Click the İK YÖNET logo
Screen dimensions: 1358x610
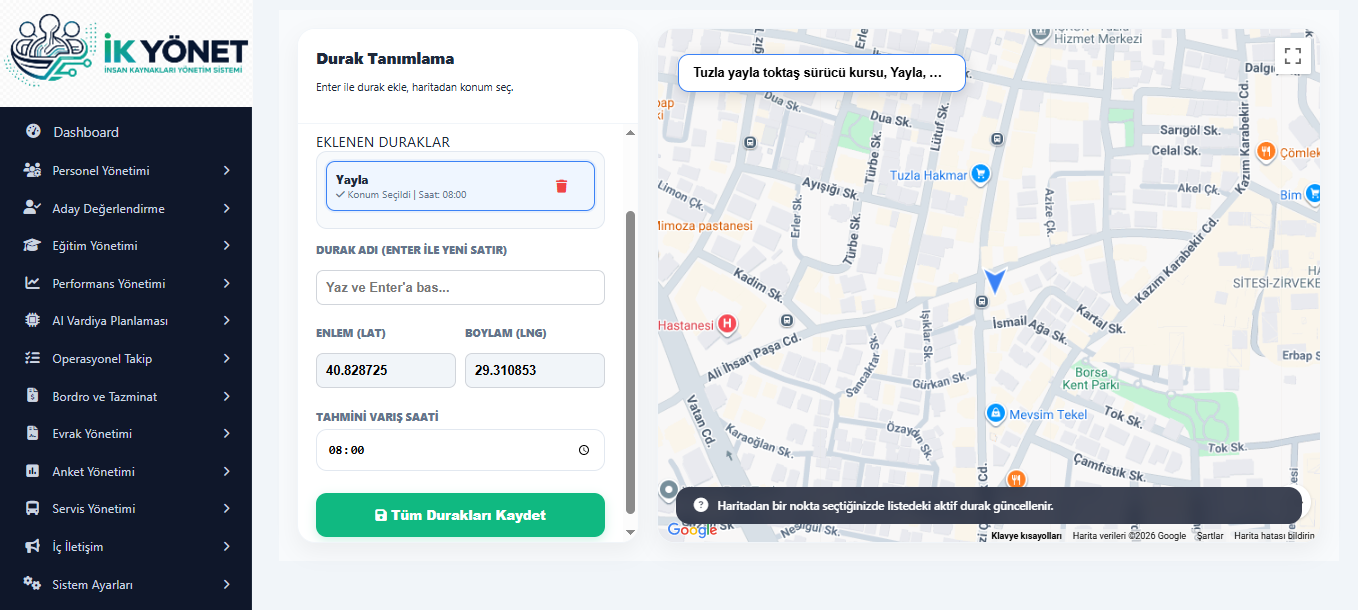(126, 53)
